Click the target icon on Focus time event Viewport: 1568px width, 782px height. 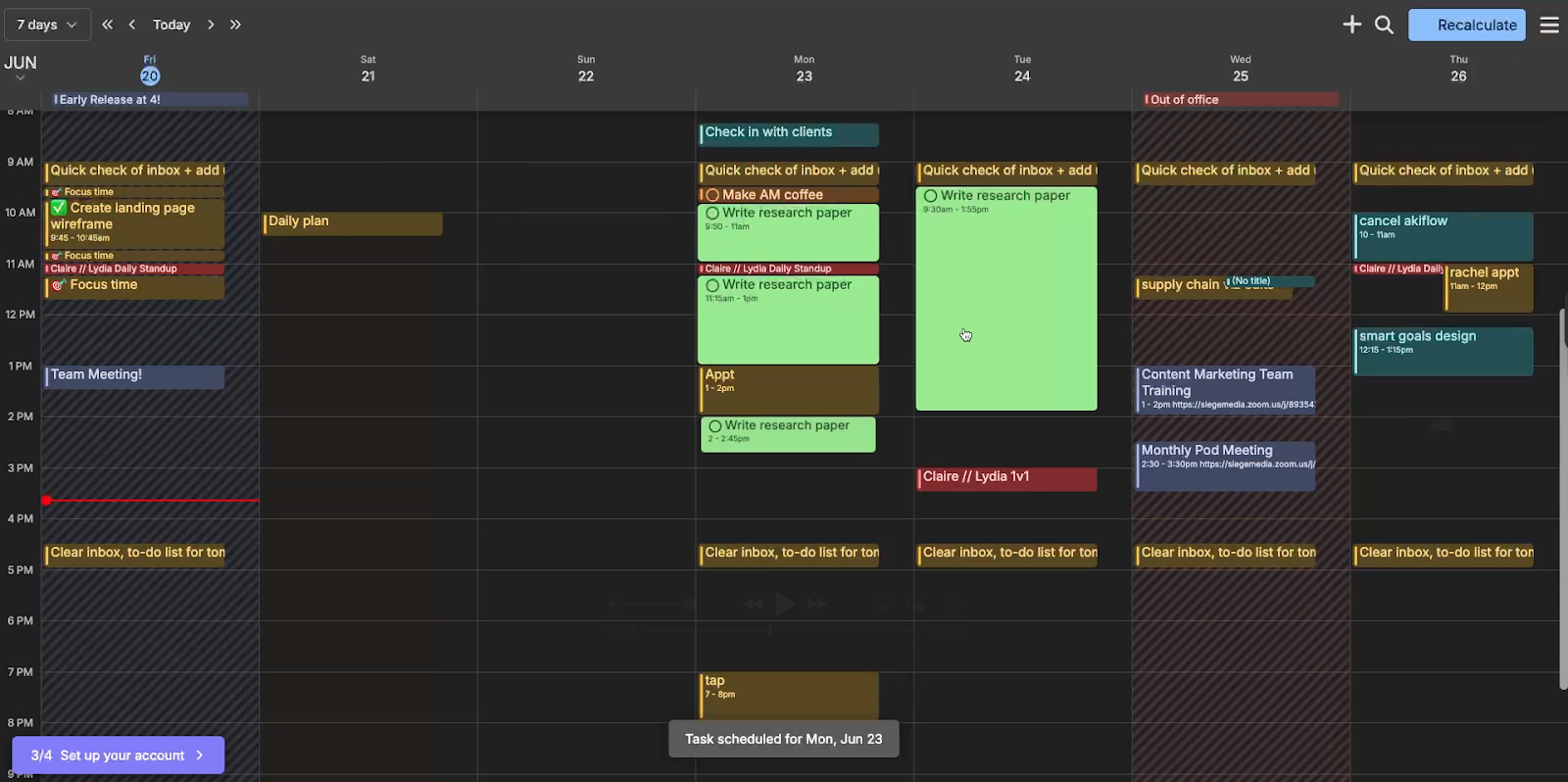[59, 285]
